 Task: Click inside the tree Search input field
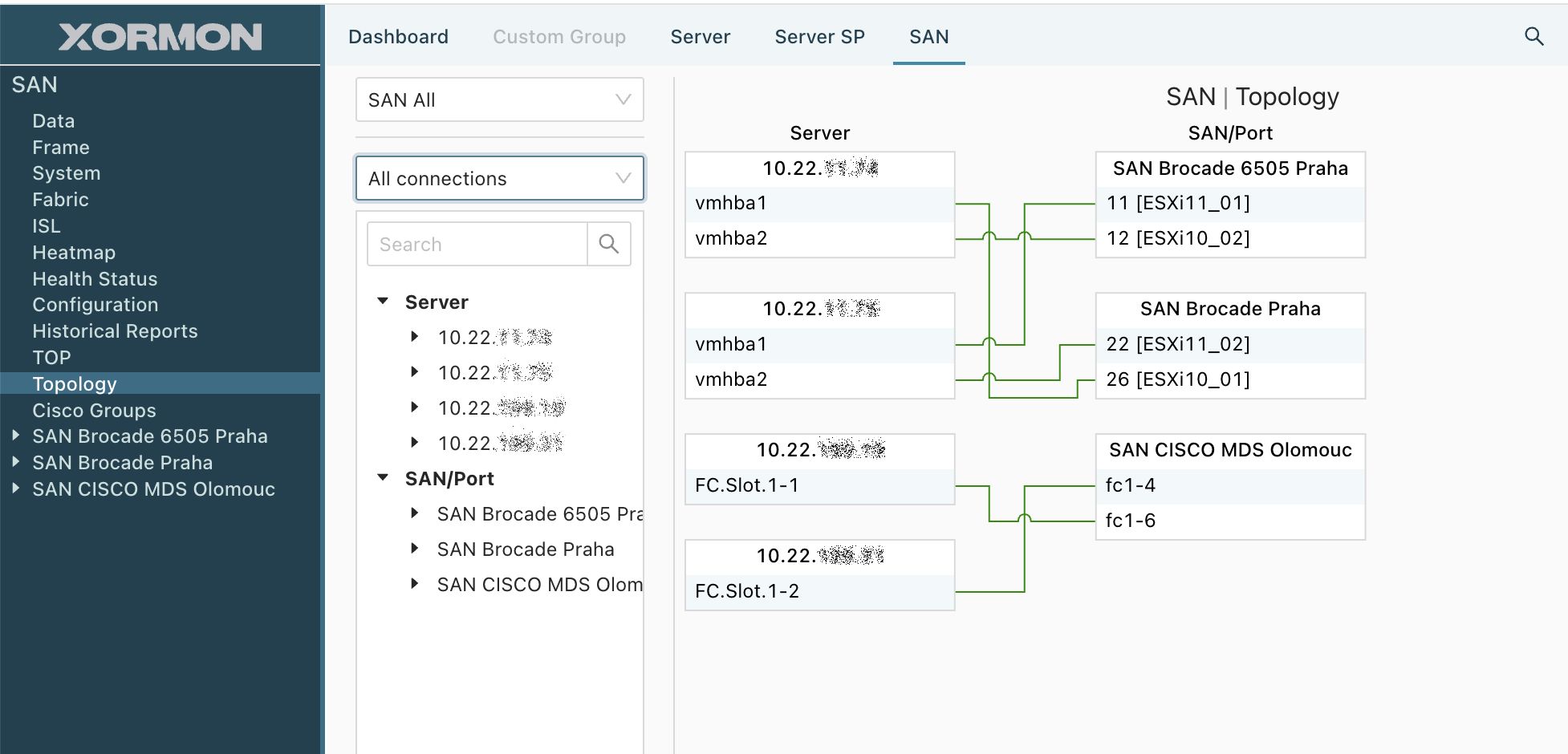point(477,244)
